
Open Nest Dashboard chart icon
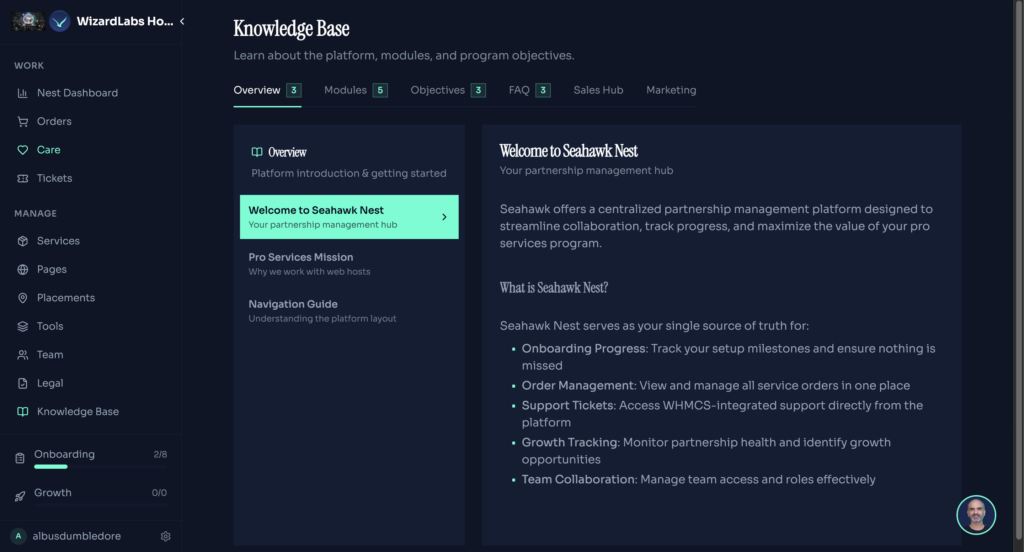coord(23,93)
